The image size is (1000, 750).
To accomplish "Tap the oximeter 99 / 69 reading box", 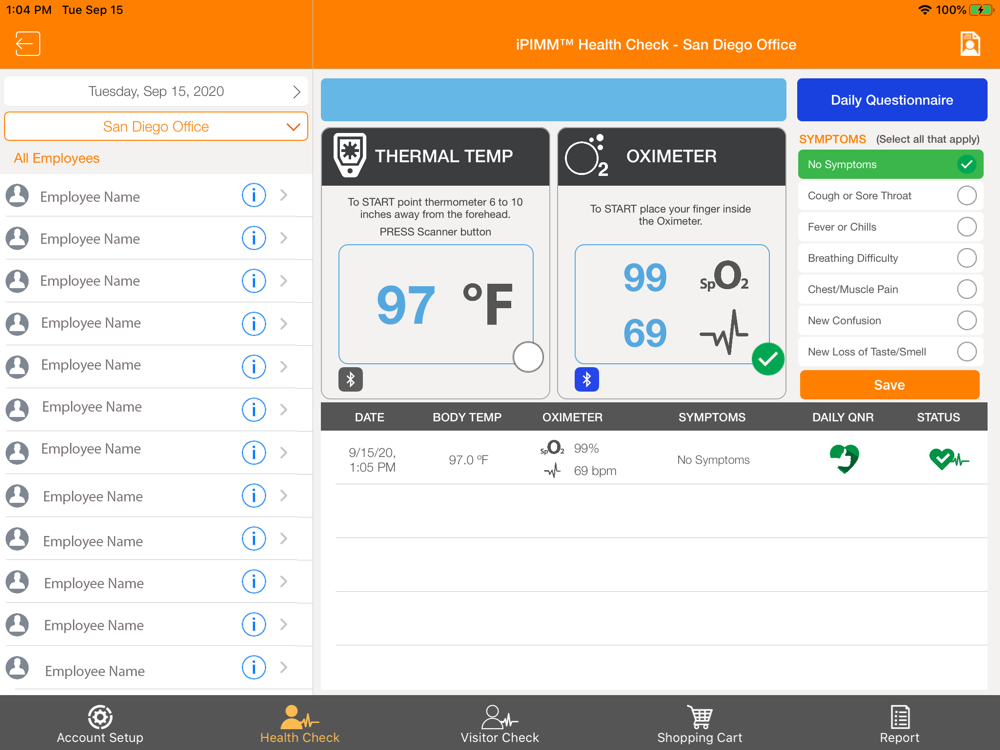I will pyautogui.click(x=672, y=304).
